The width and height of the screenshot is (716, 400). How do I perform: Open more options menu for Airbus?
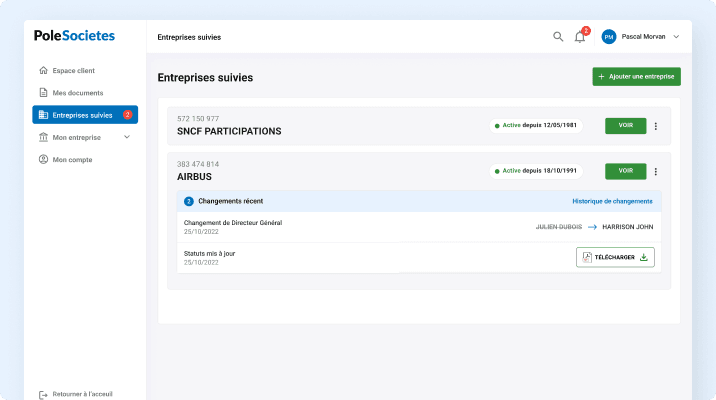click(x=656, y=172)
